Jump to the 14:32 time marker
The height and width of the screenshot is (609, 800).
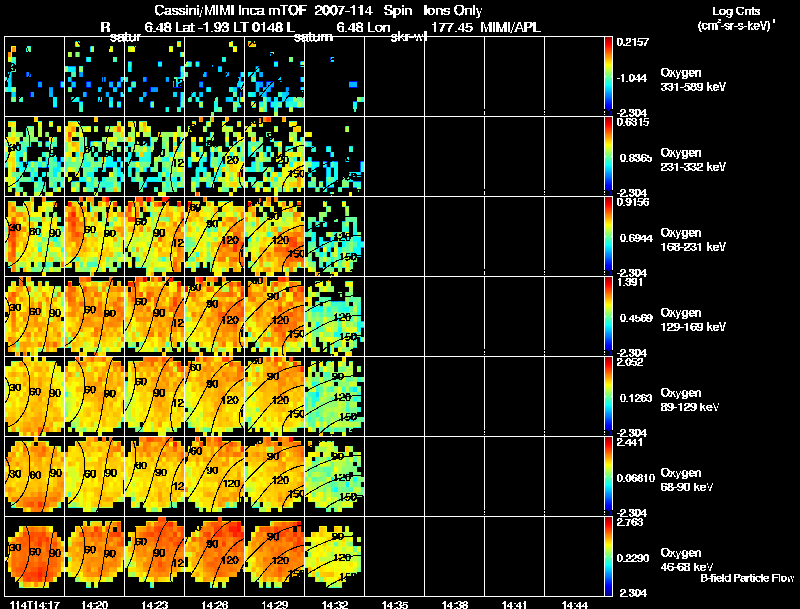(334, 604)
